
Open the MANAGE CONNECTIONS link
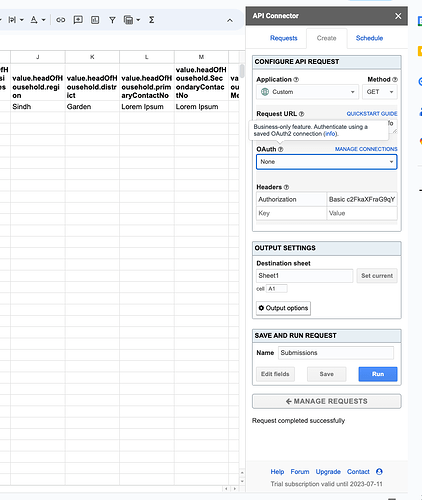pyautogui.click(x=366, y=149)
